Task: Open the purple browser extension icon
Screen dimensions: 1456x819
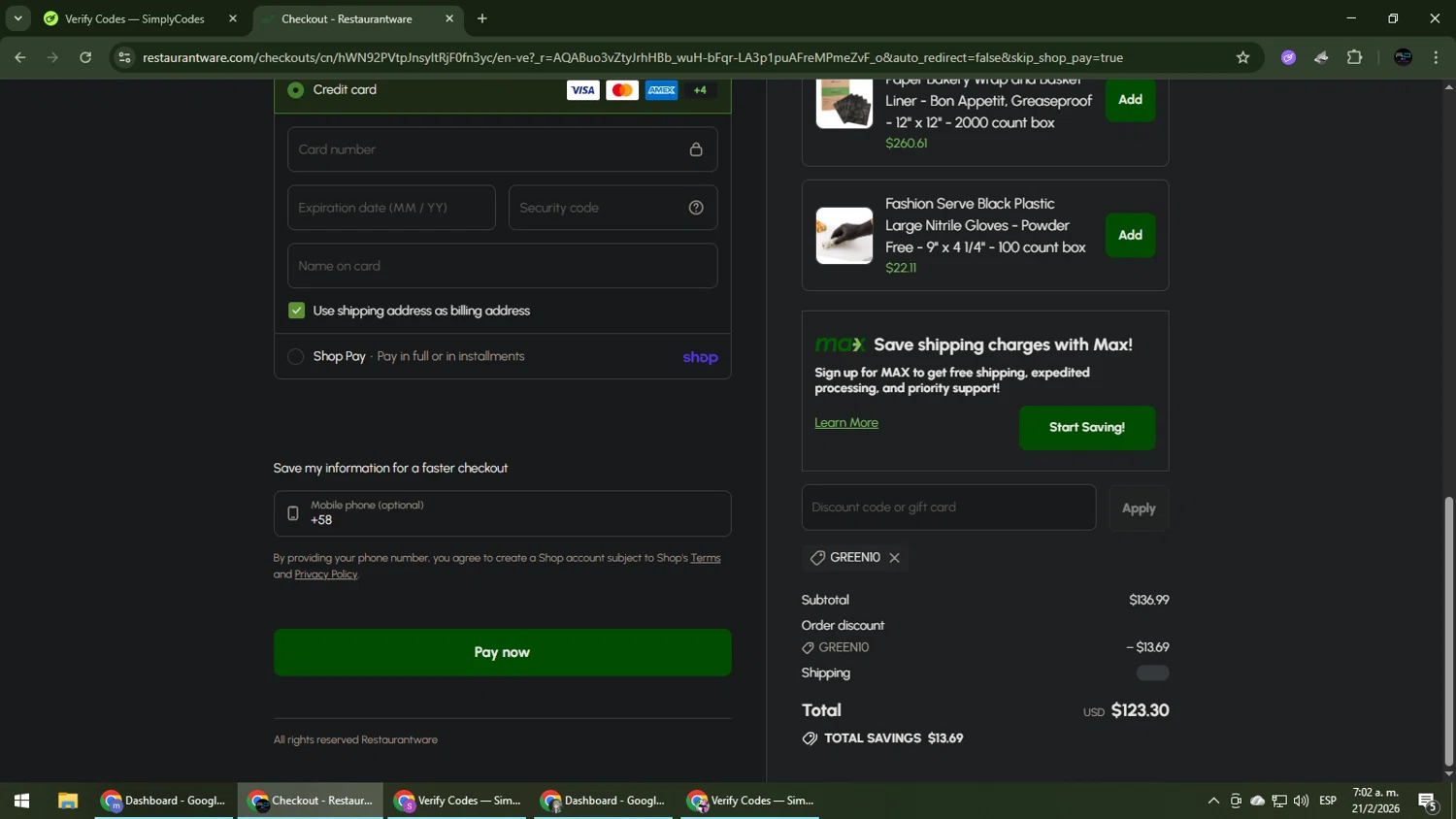Action: pos(1288,57)
